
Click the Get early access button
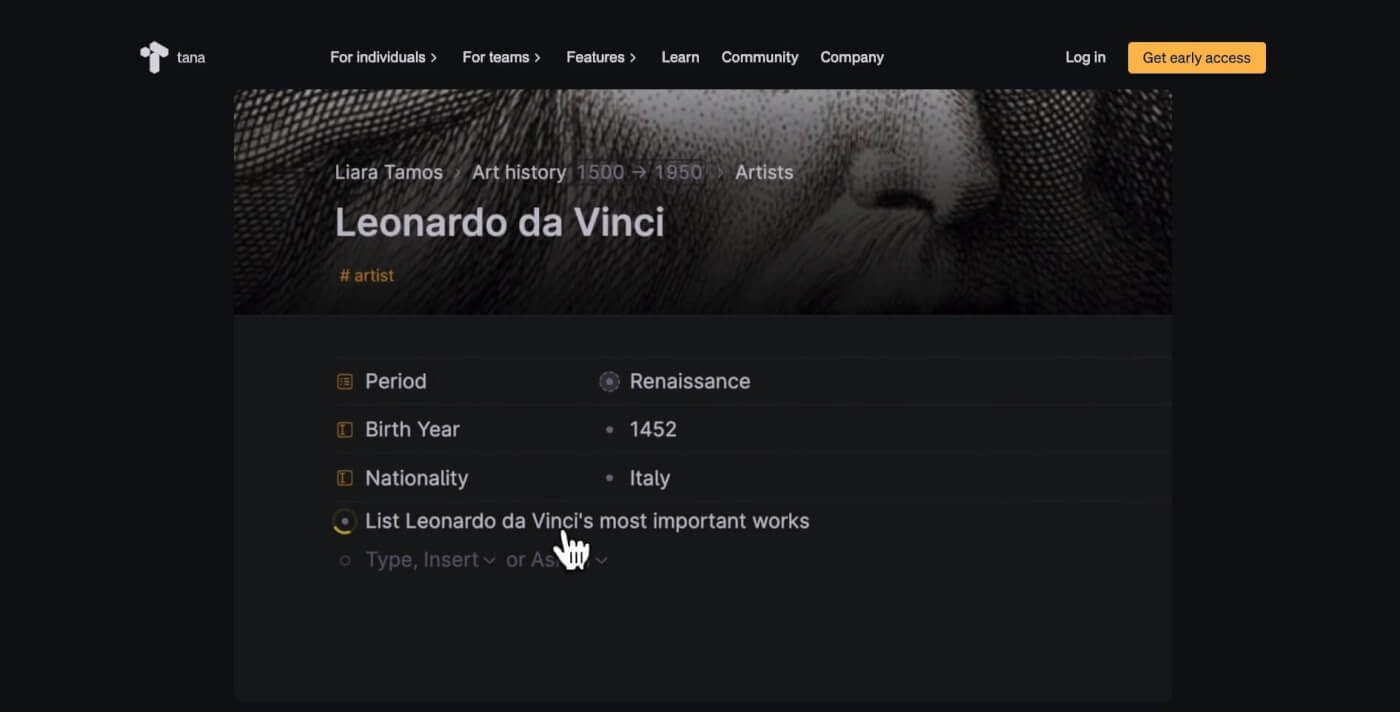pyautogui.click(x=1196, y=57)
